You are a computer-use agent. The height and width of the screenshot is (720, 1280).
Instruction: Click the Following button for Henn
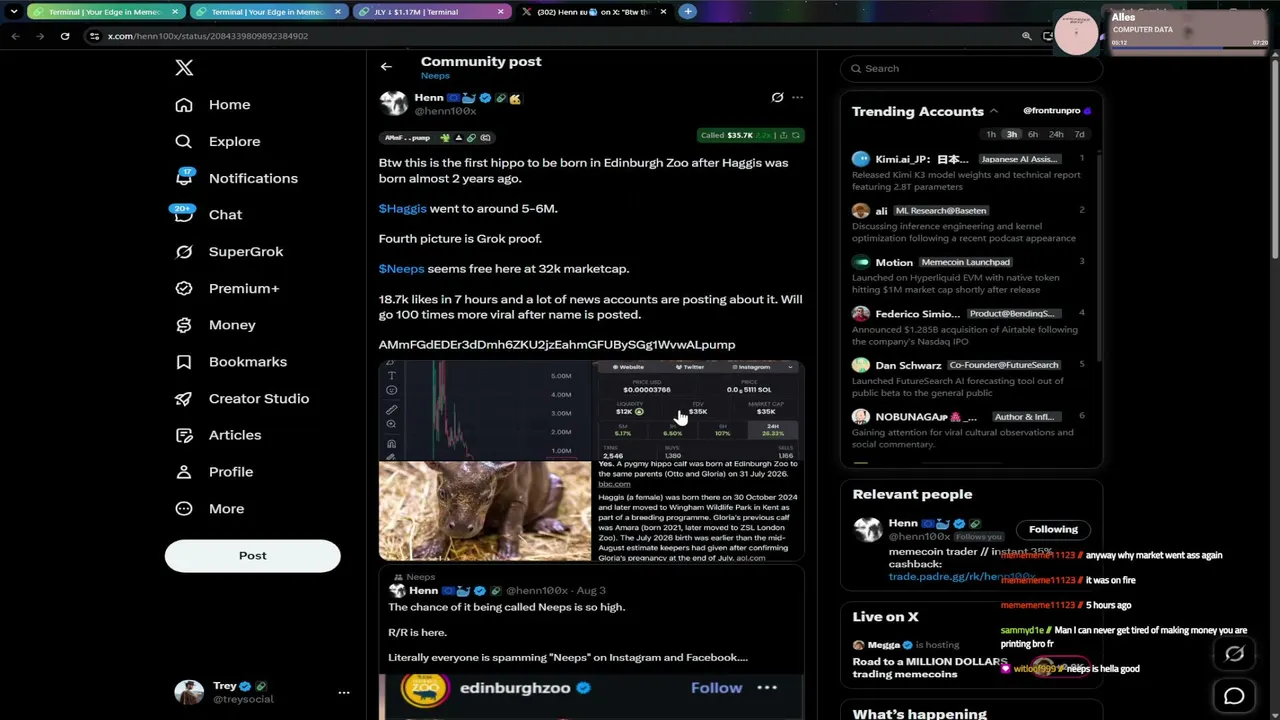(x=1053, y=530)
